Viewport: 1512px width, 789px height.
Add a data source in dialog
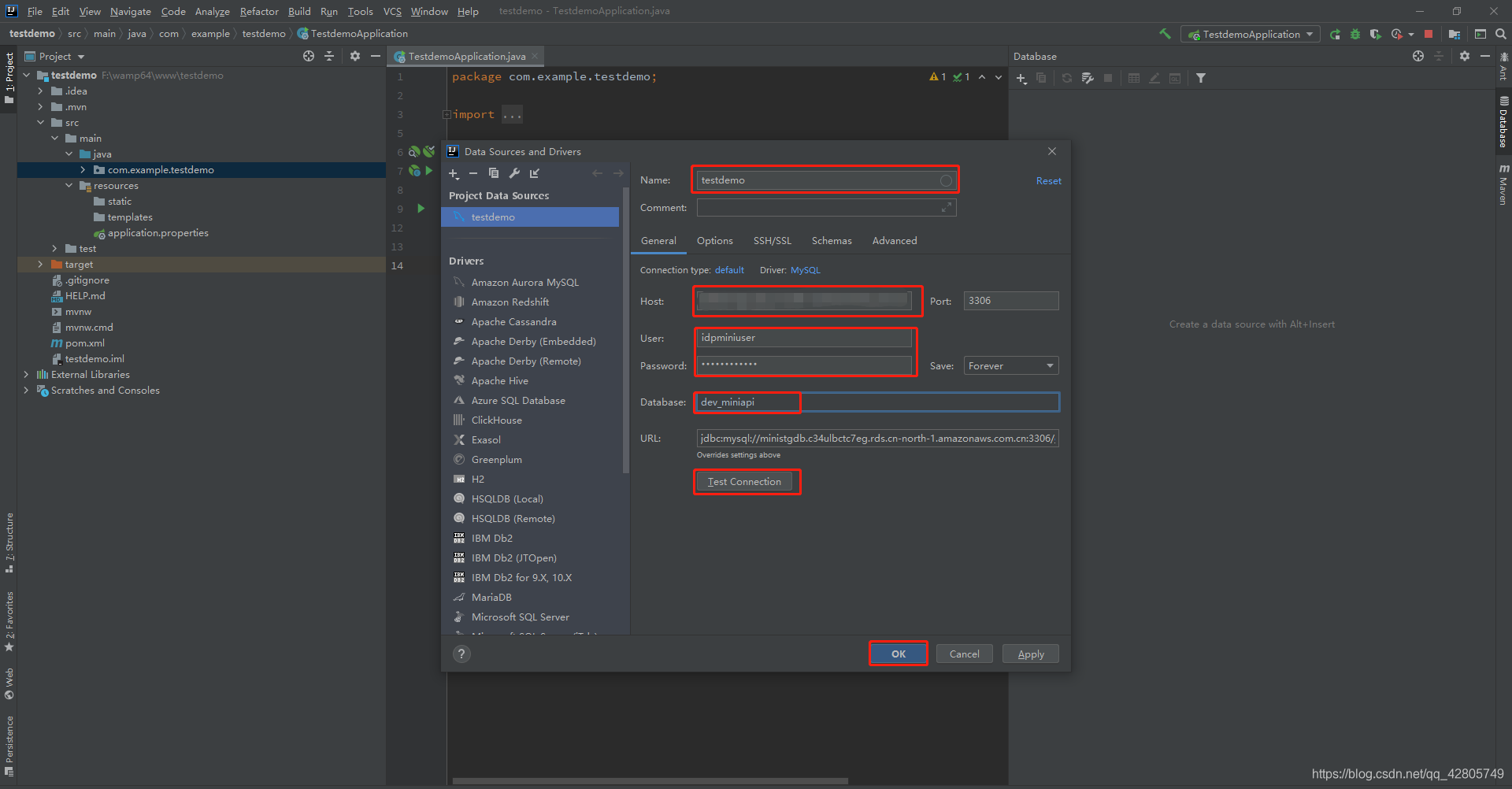[x=454, y=173]
